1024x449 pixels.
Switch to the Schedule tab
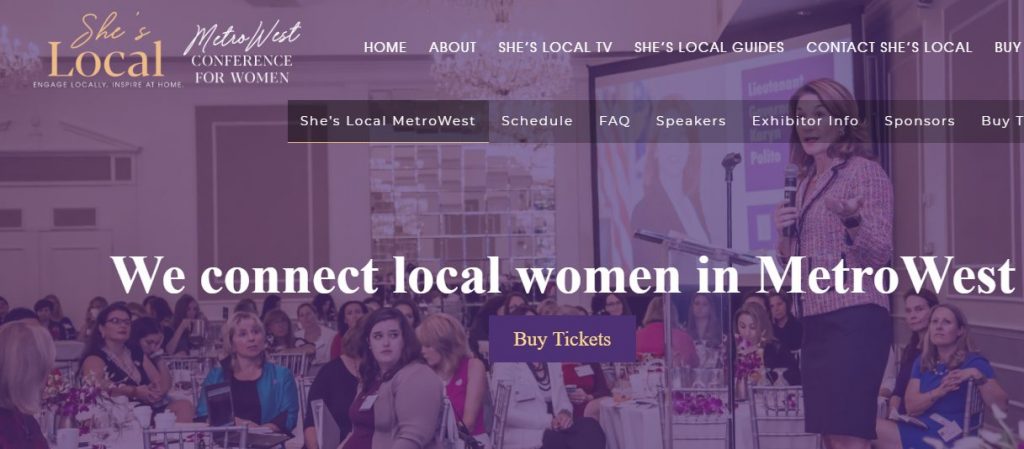(x=537, y=121)
